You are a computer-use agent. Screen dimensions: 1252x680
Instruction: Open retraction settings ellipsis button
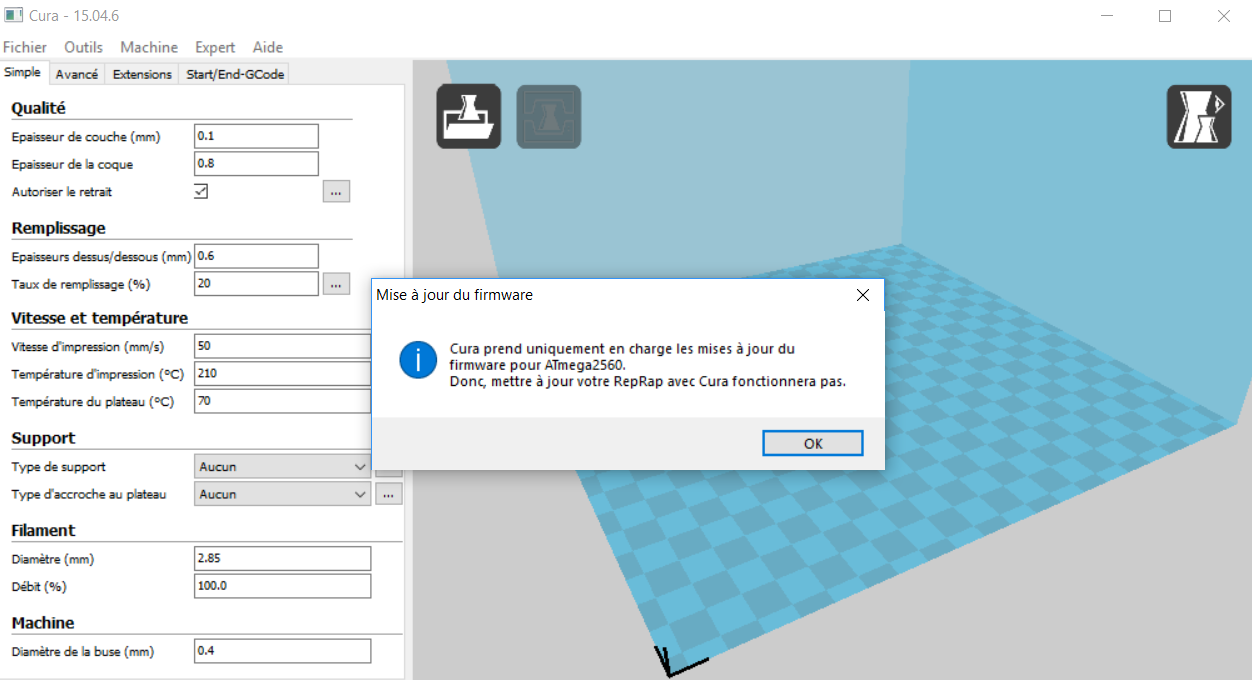click(336, 191)
